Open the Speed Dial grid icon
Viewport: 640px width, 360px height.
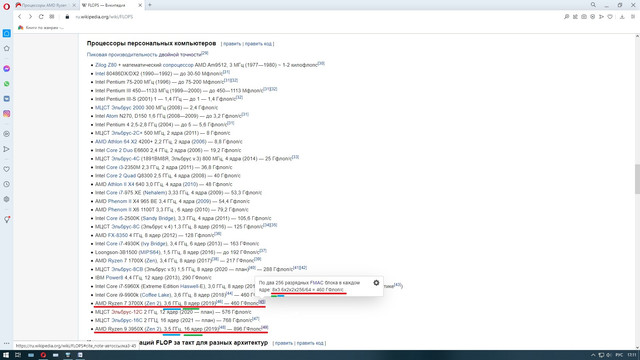(x=51, y=17)
